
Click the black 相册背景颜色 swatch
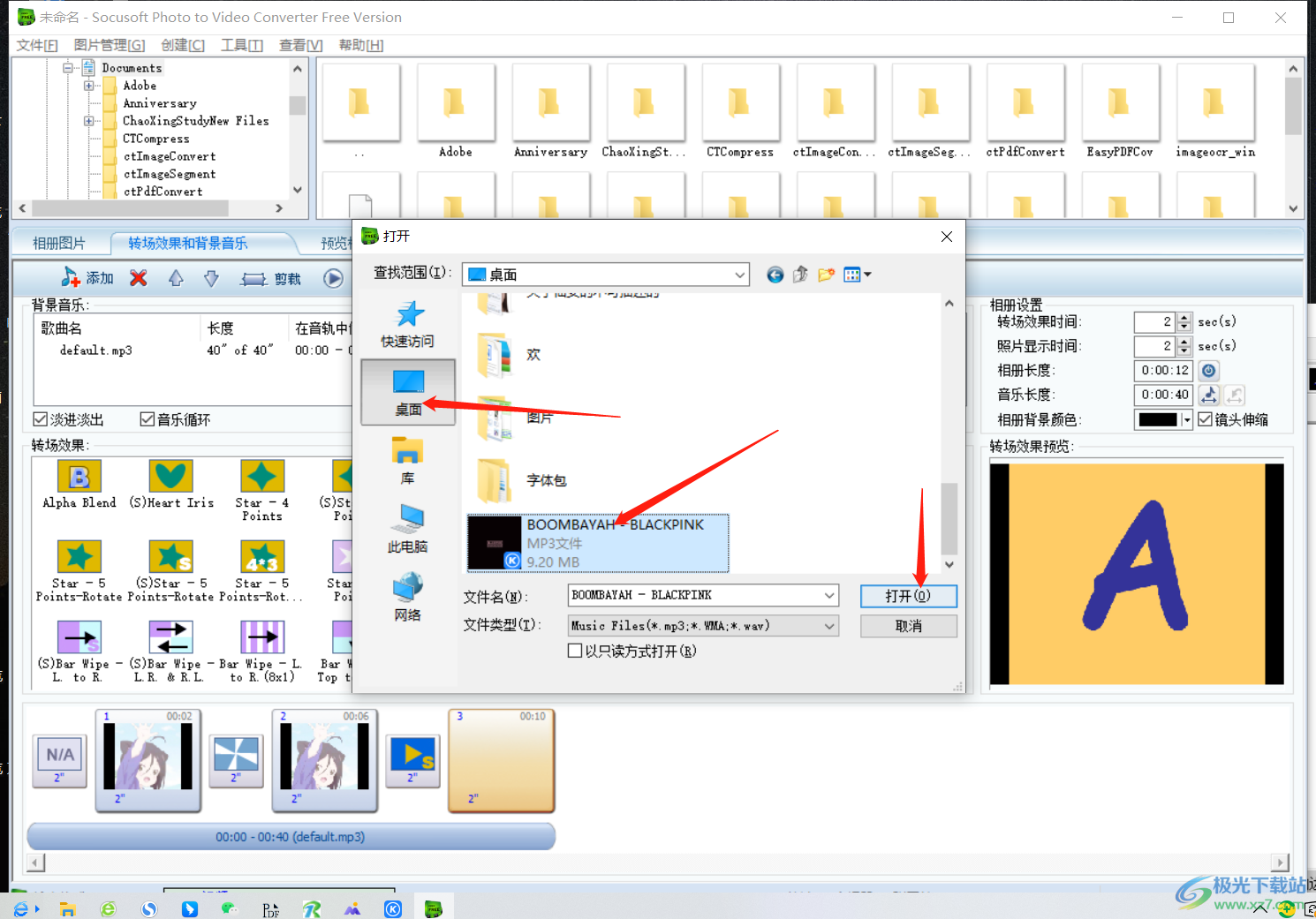tap(1158, 419)
